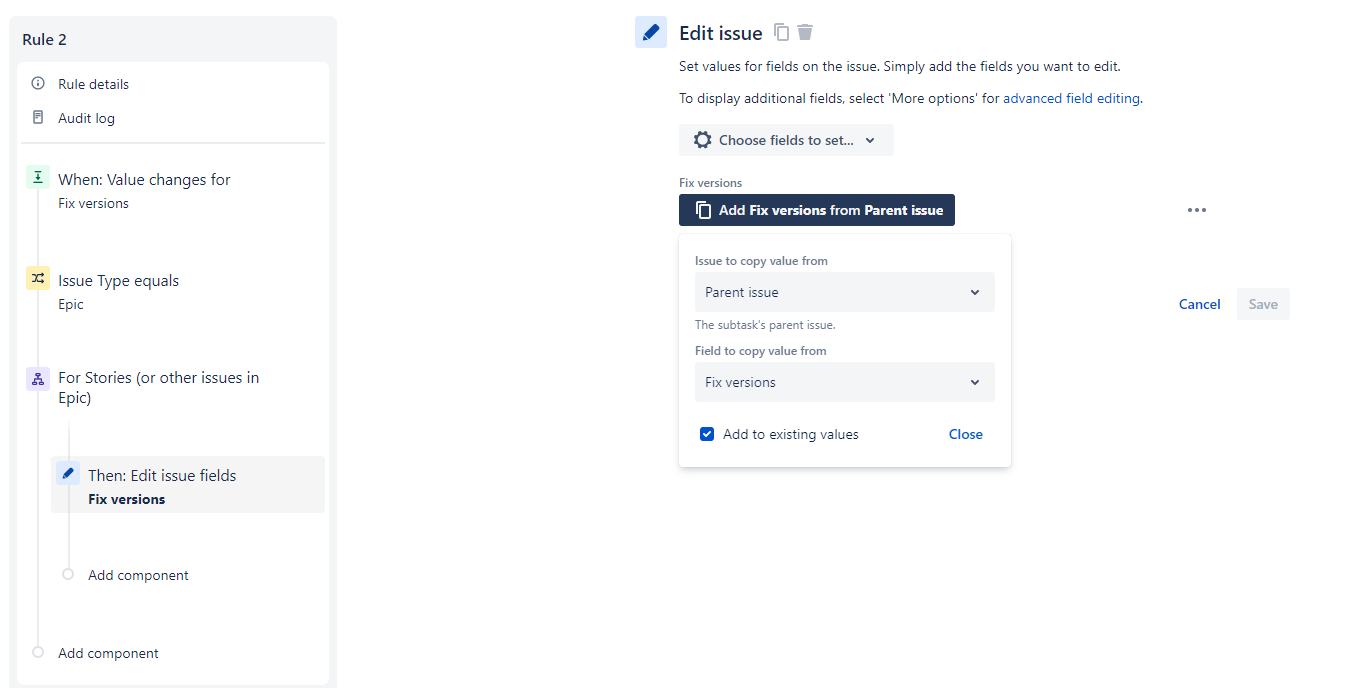Click Add Fix versions from Parent issue button
This screenshot has width=1366, height=688.
click(817, 210)
